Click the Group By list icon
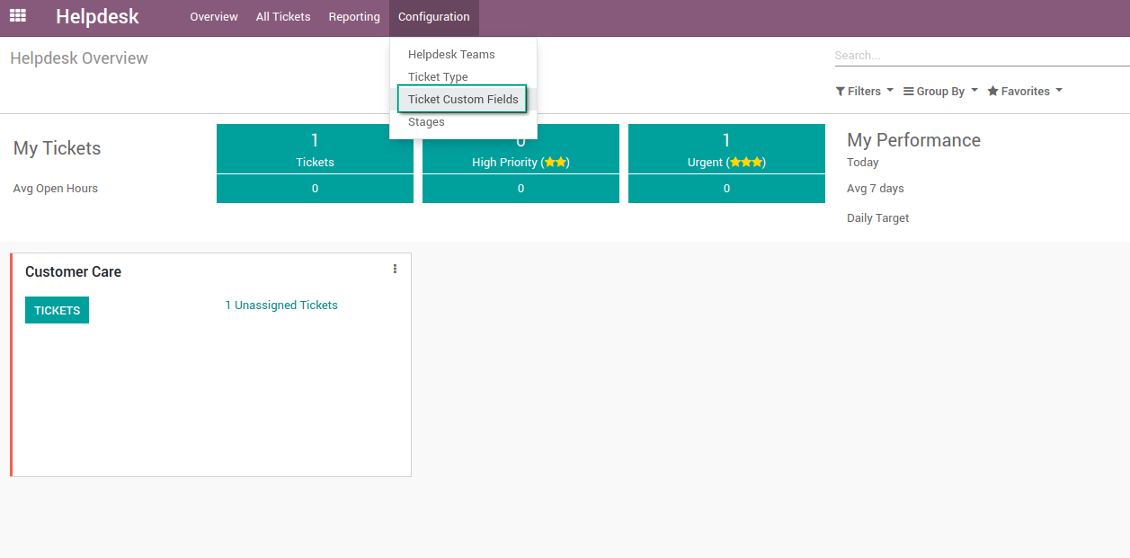 click(909, 92)
